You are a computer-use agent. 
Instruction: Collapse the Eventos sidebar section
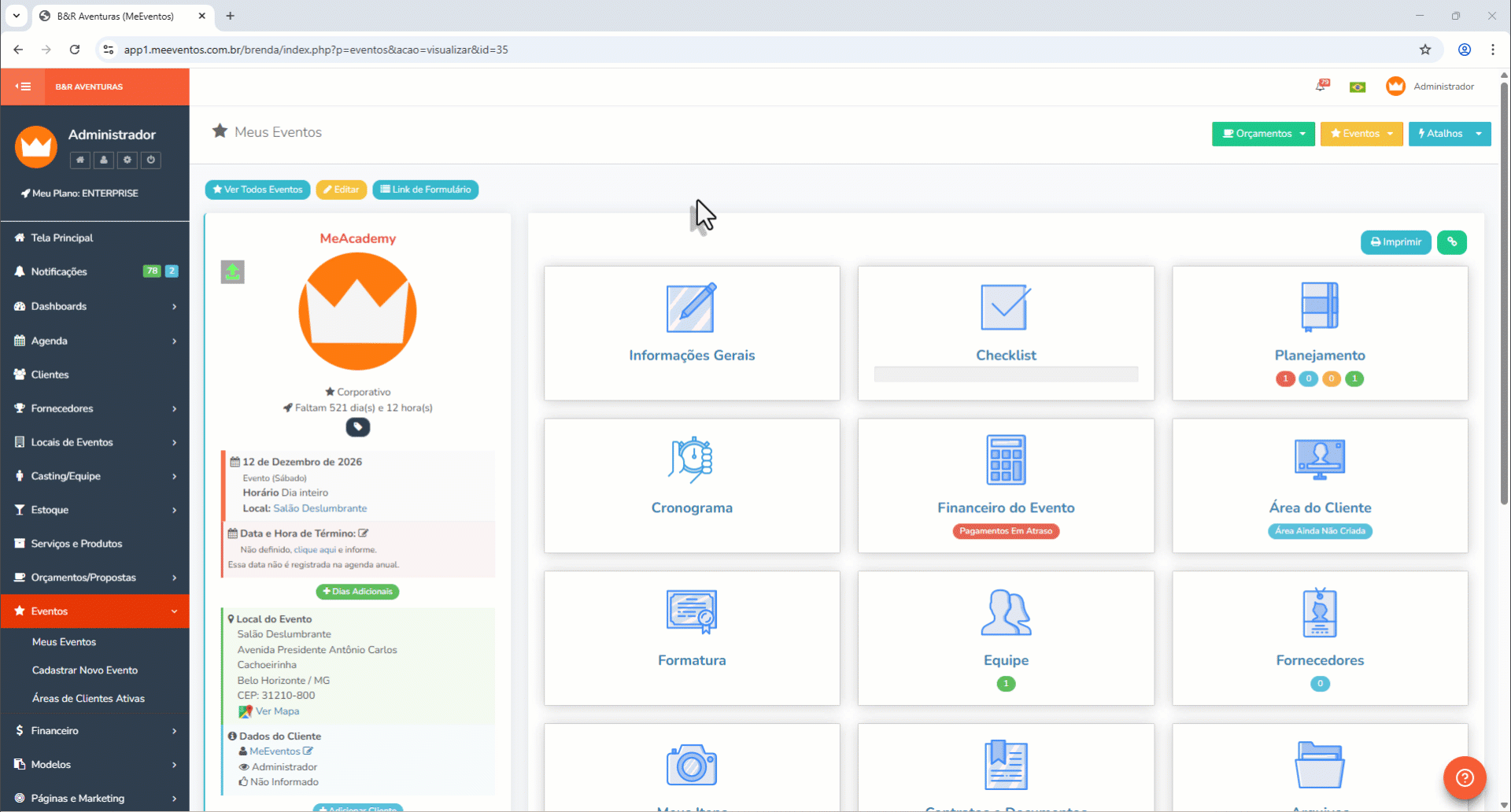tap(94, 611)
